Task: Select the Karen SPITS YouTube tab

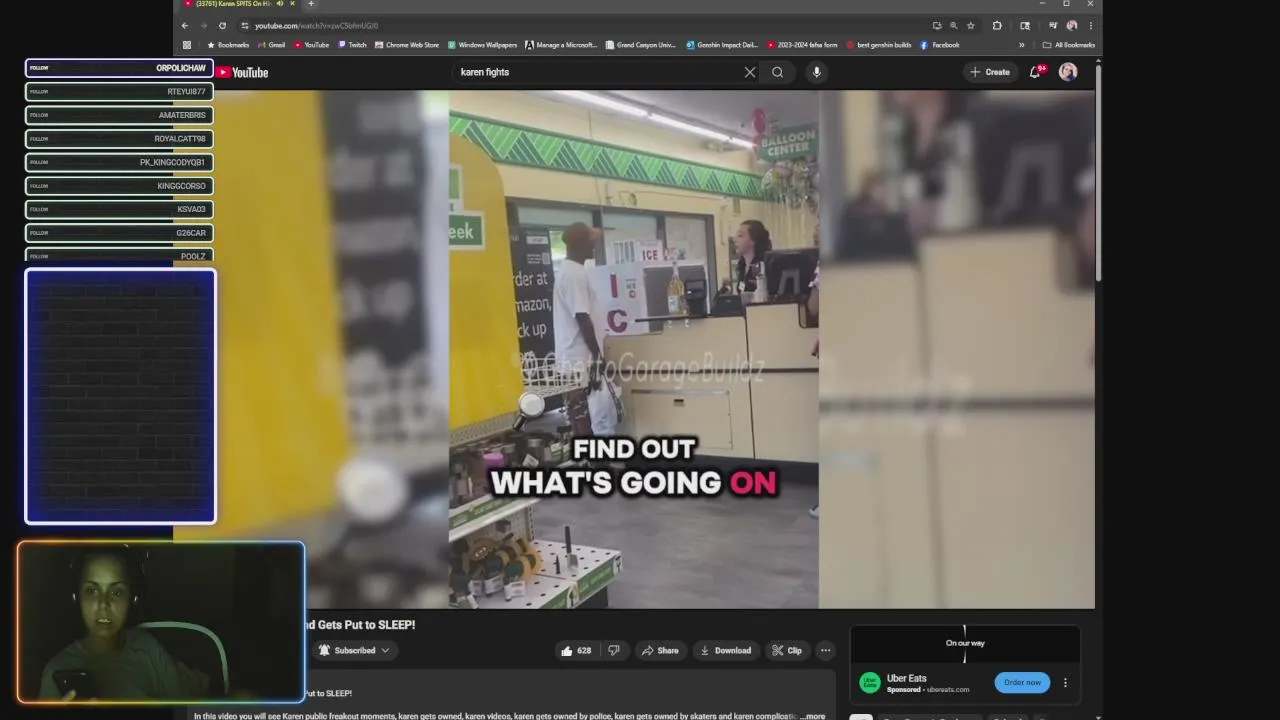Action: [x=238, y=4]
